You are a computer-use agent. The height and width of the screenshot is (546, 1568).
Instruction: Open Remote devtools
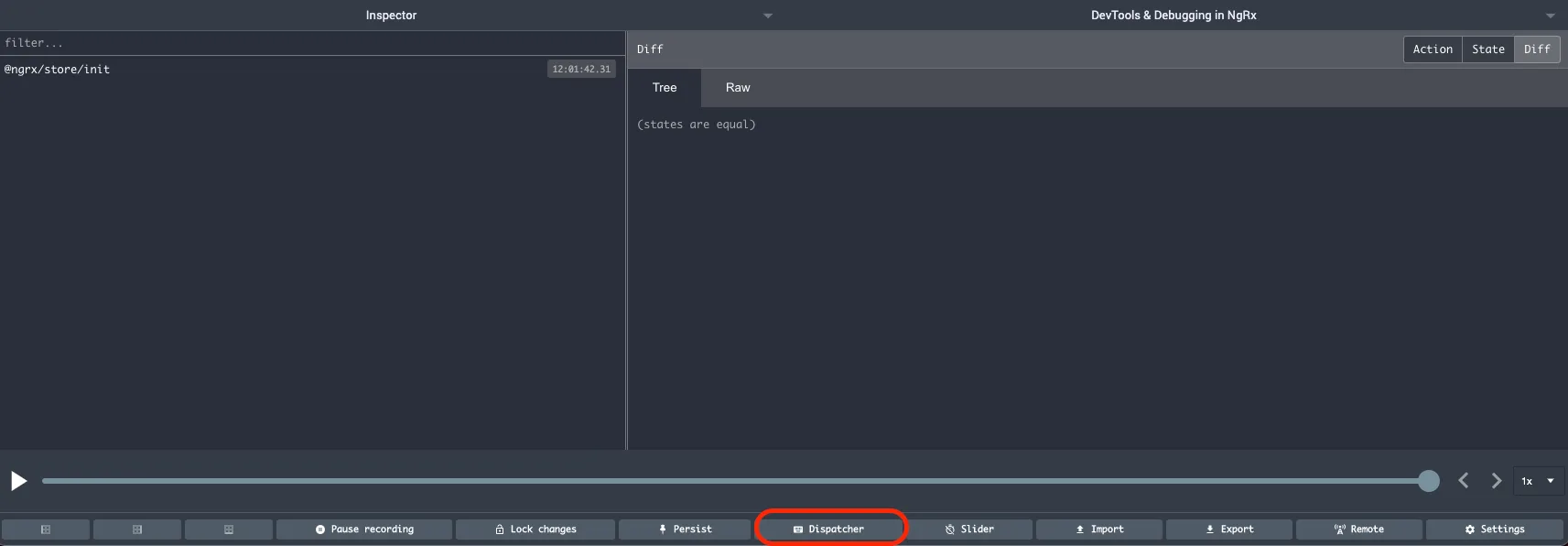1359,530
